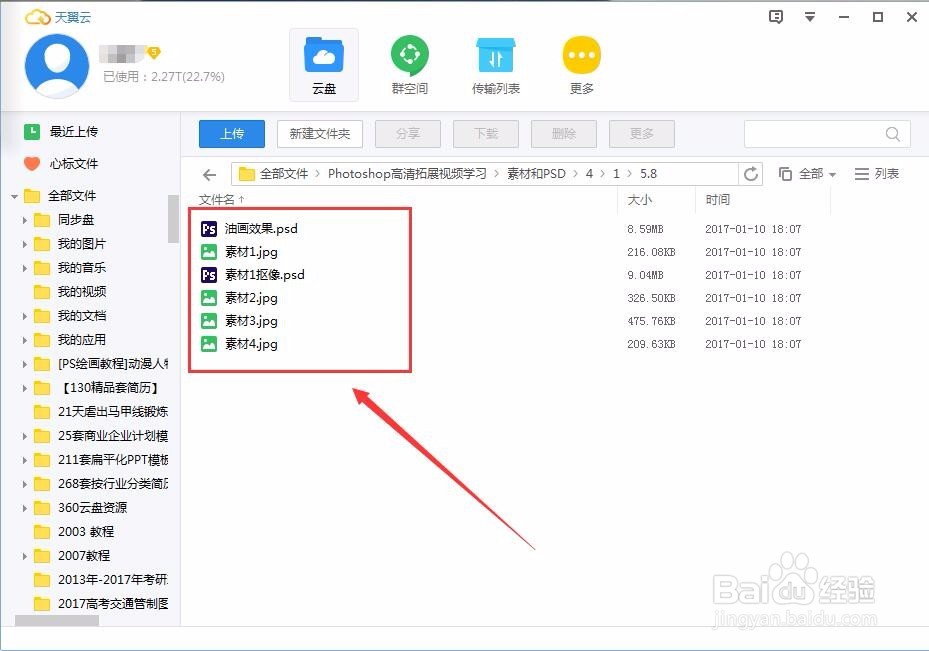Open the 全部 file type filter dropdown
Screen dimensions: 929x651
tap(812, 173)
